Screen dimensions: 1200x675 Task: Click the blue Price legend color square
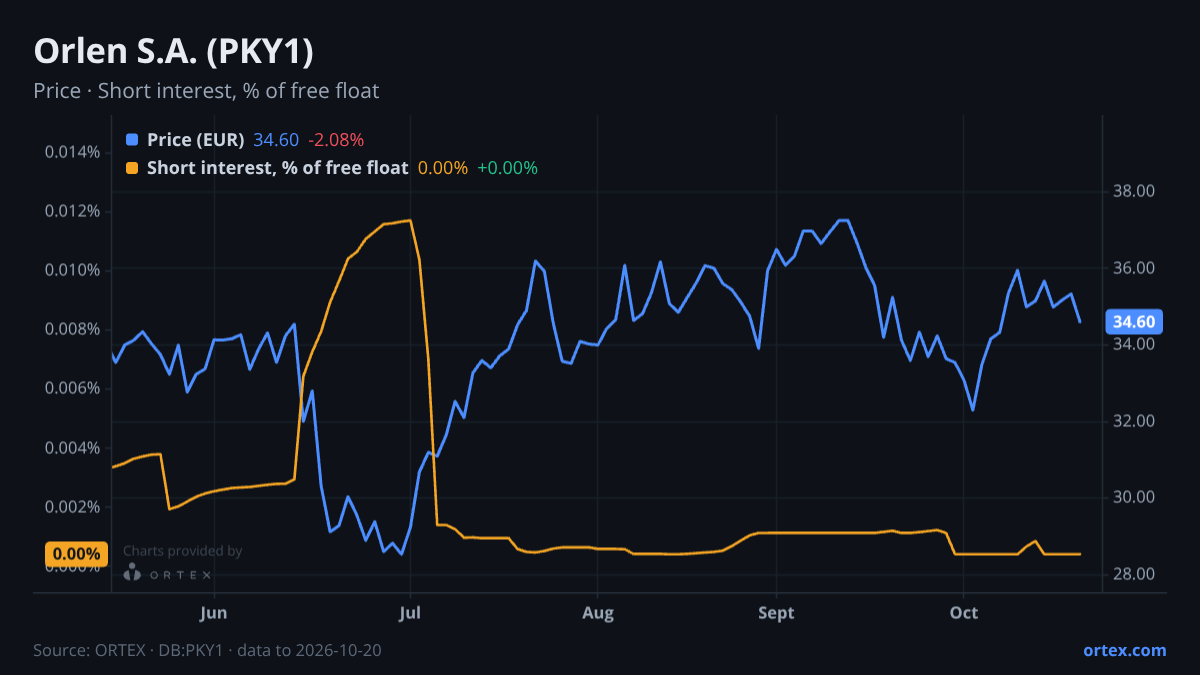point(132,140)
